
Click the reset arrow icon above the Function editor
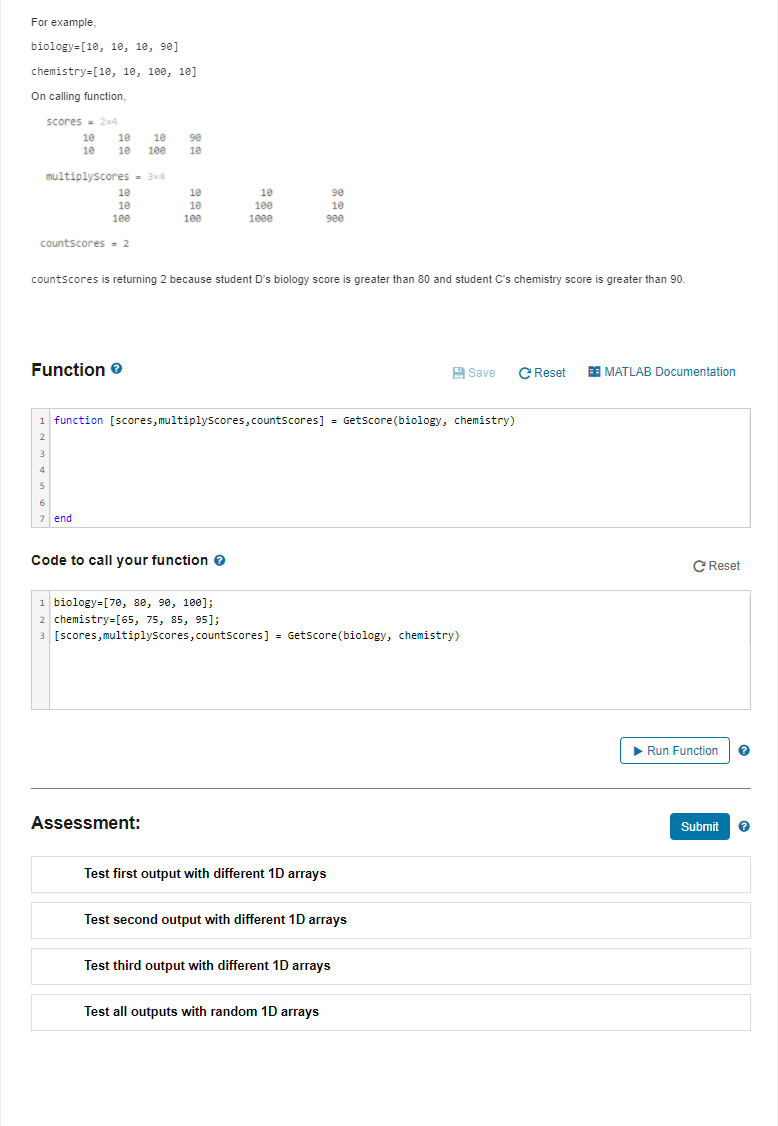524,373
